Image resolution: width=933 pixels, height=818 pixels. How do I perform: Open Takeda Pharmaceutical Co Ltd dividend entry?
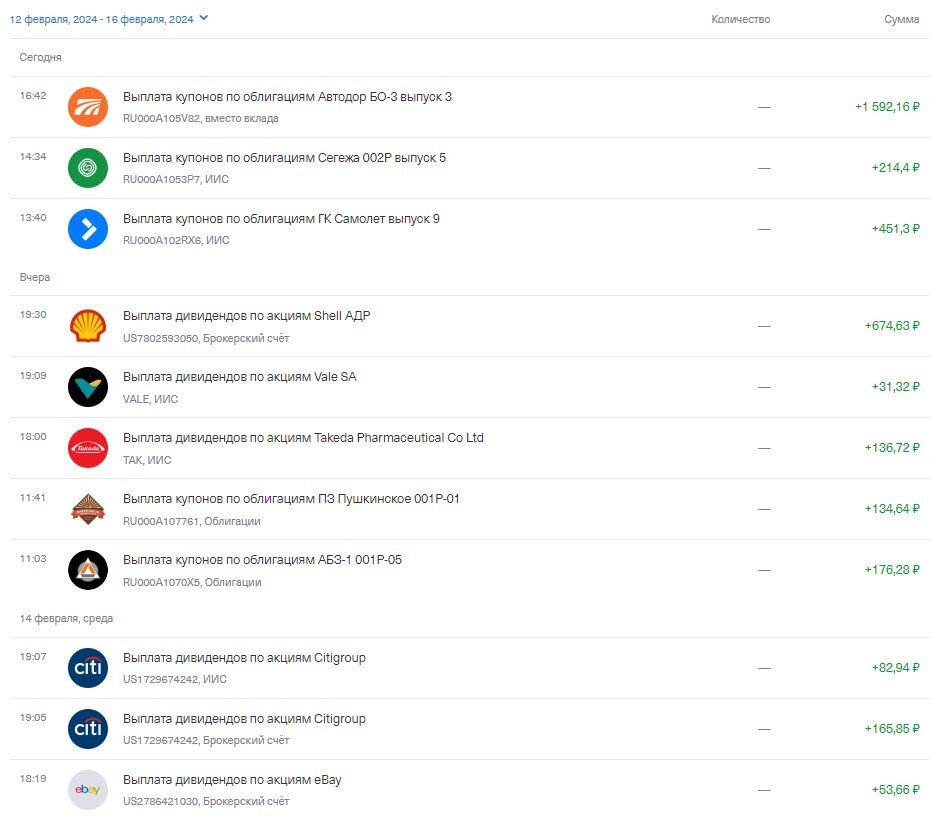[x=470, y=448]
